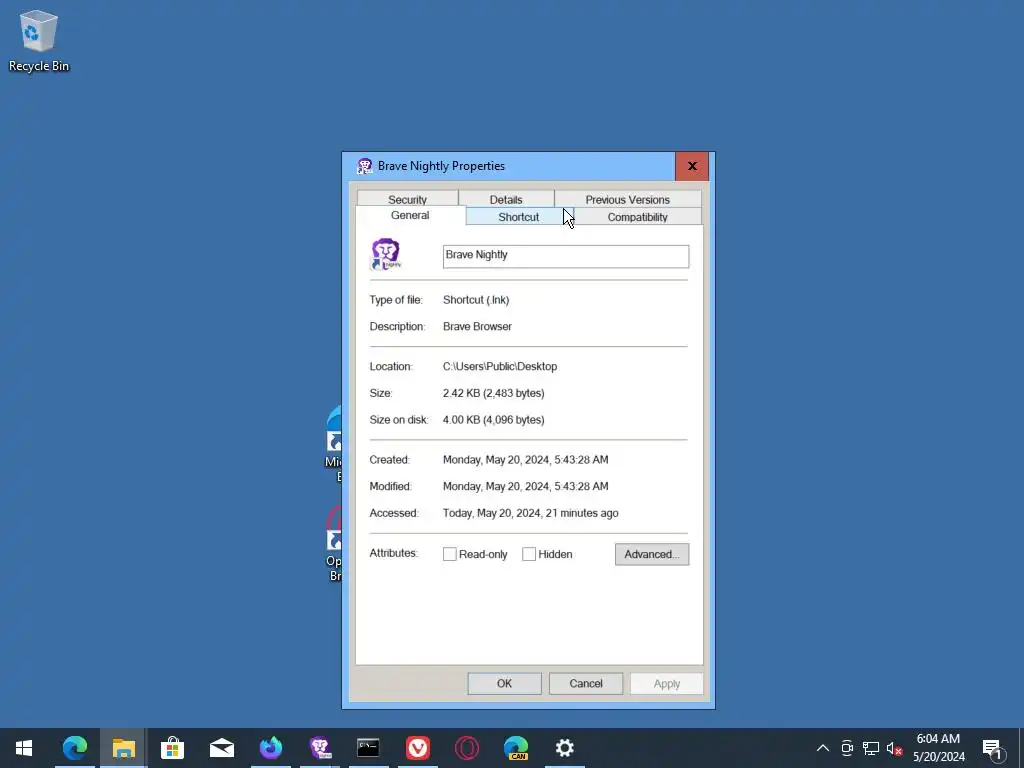Click the Show desktop strip on the taskbar
Image resolution: width=1024 pixels, height=768 pixels.
[x=1021, y=748]
